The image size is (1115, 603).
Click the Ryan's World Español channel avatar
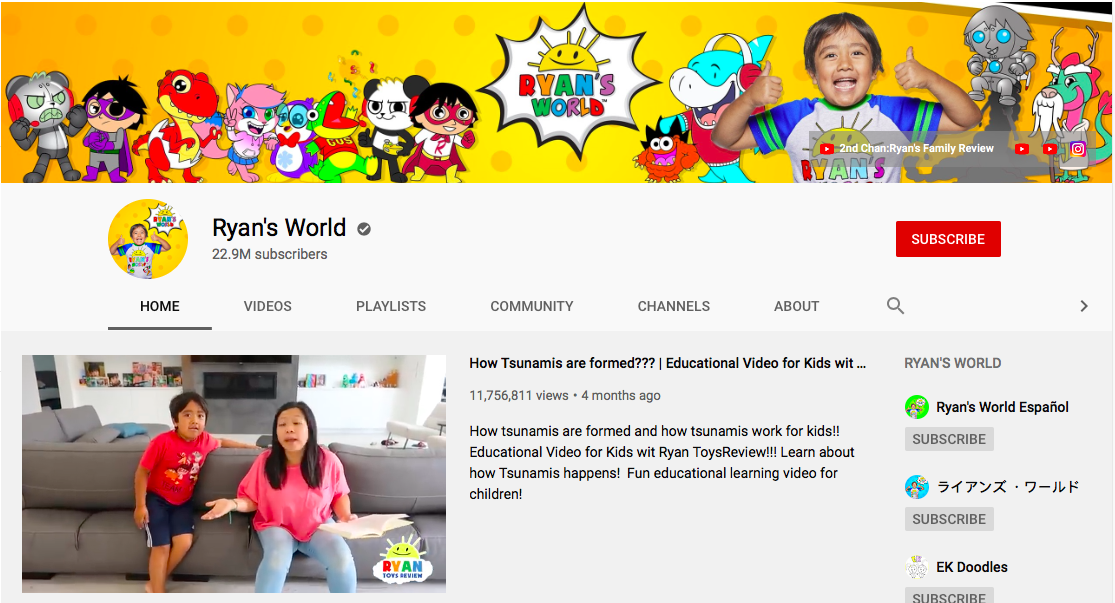917,407
